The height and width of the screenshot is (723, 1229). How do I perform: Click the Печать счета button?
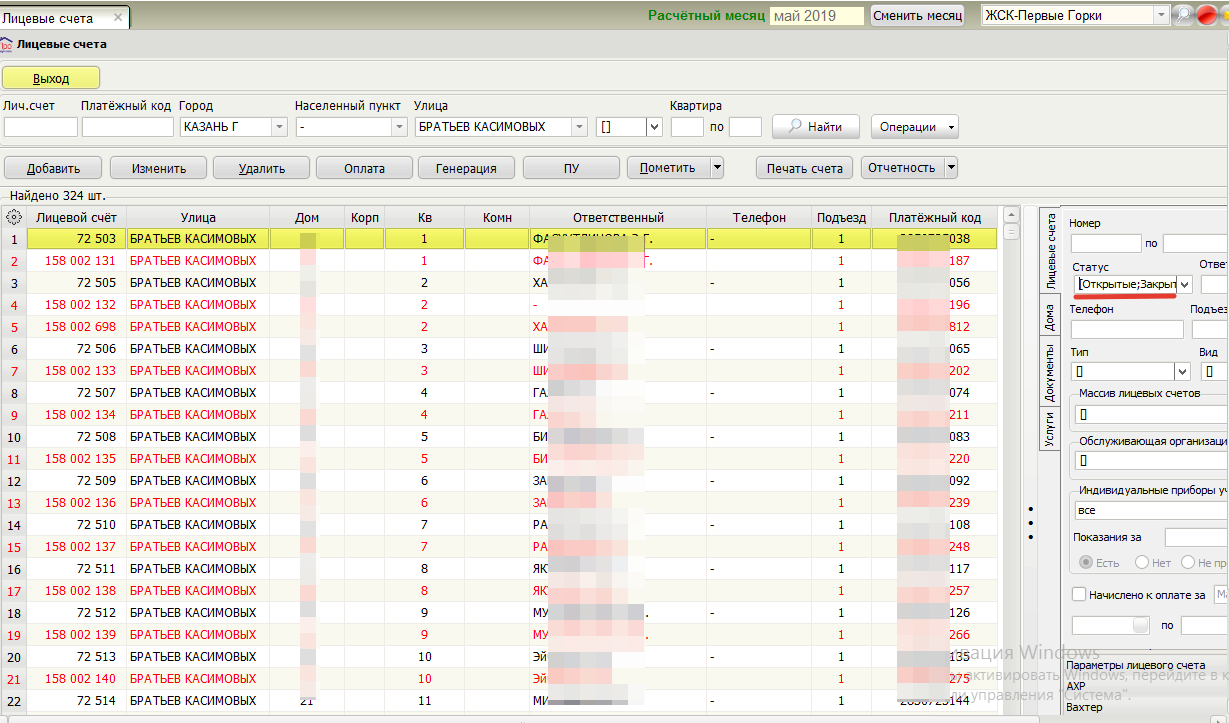(x=805, y=168)
